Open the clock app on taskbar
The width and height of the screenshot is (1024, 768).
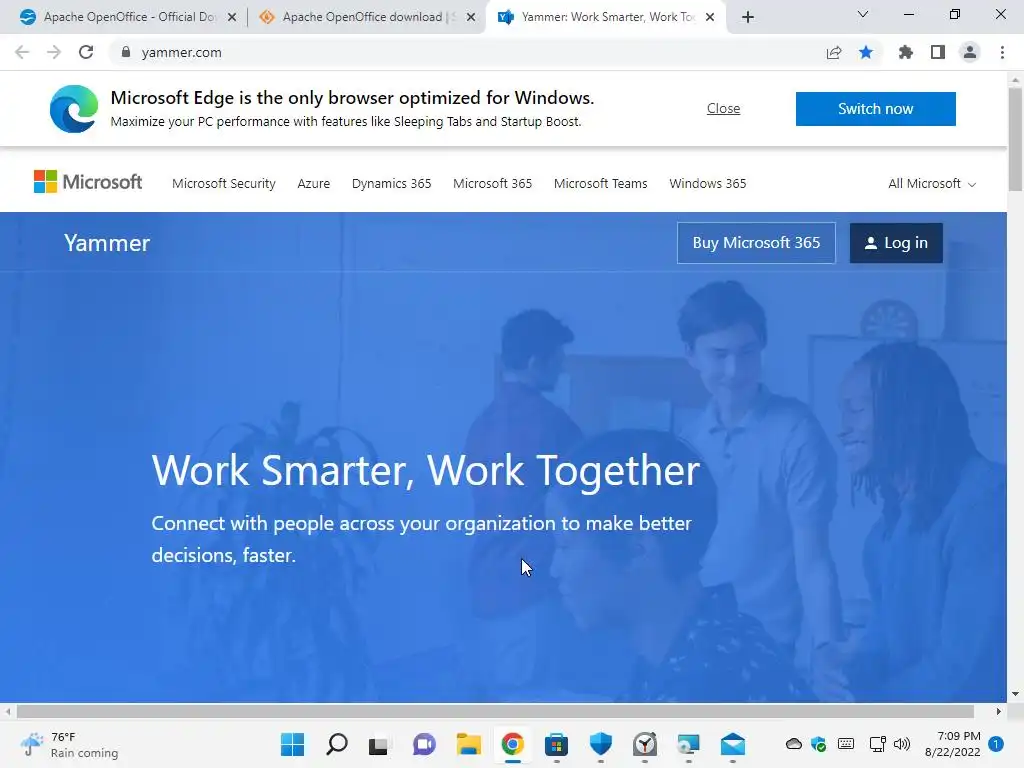[x=645, y=744]
